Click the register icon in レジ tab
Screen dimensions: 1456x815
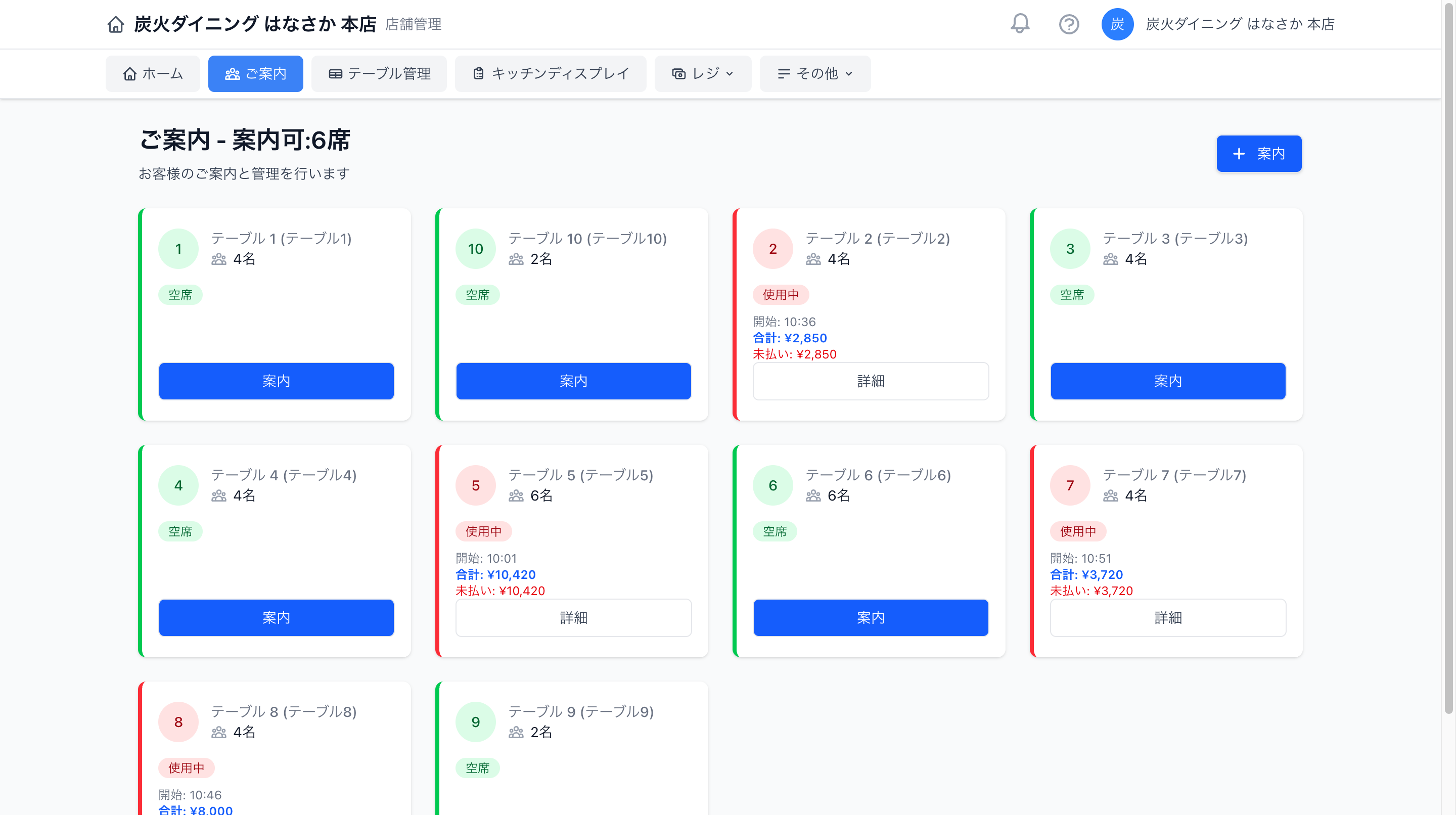(678, 74)
